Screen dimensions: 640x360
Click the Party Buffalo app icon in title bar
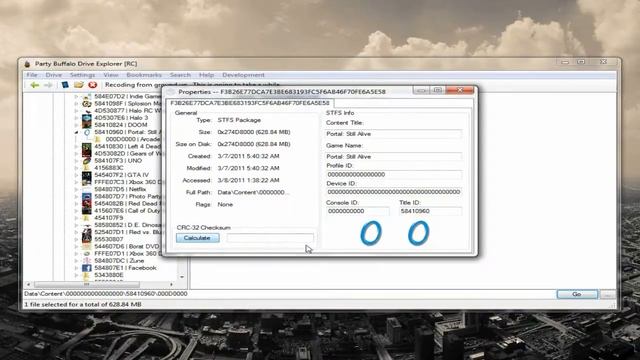pyautogui.click(x=27, y=64)
